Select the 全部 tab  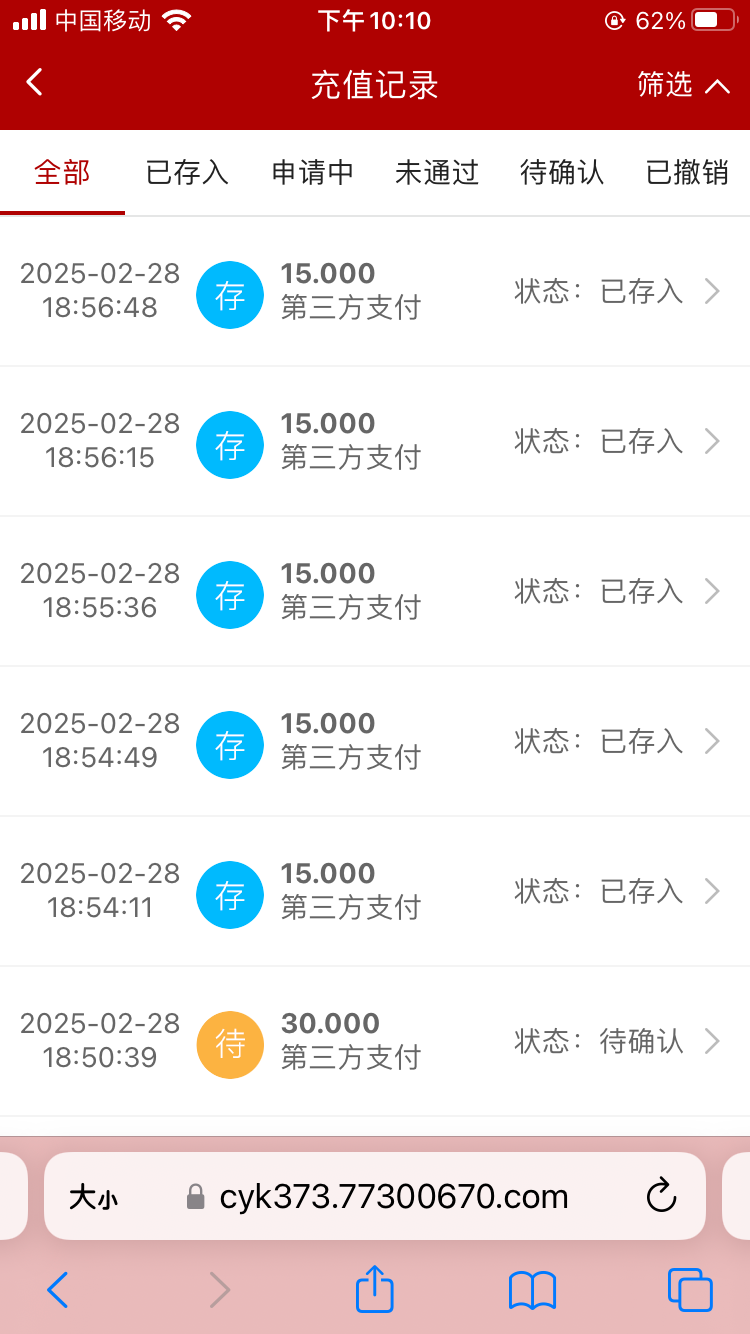click(62, 173)
